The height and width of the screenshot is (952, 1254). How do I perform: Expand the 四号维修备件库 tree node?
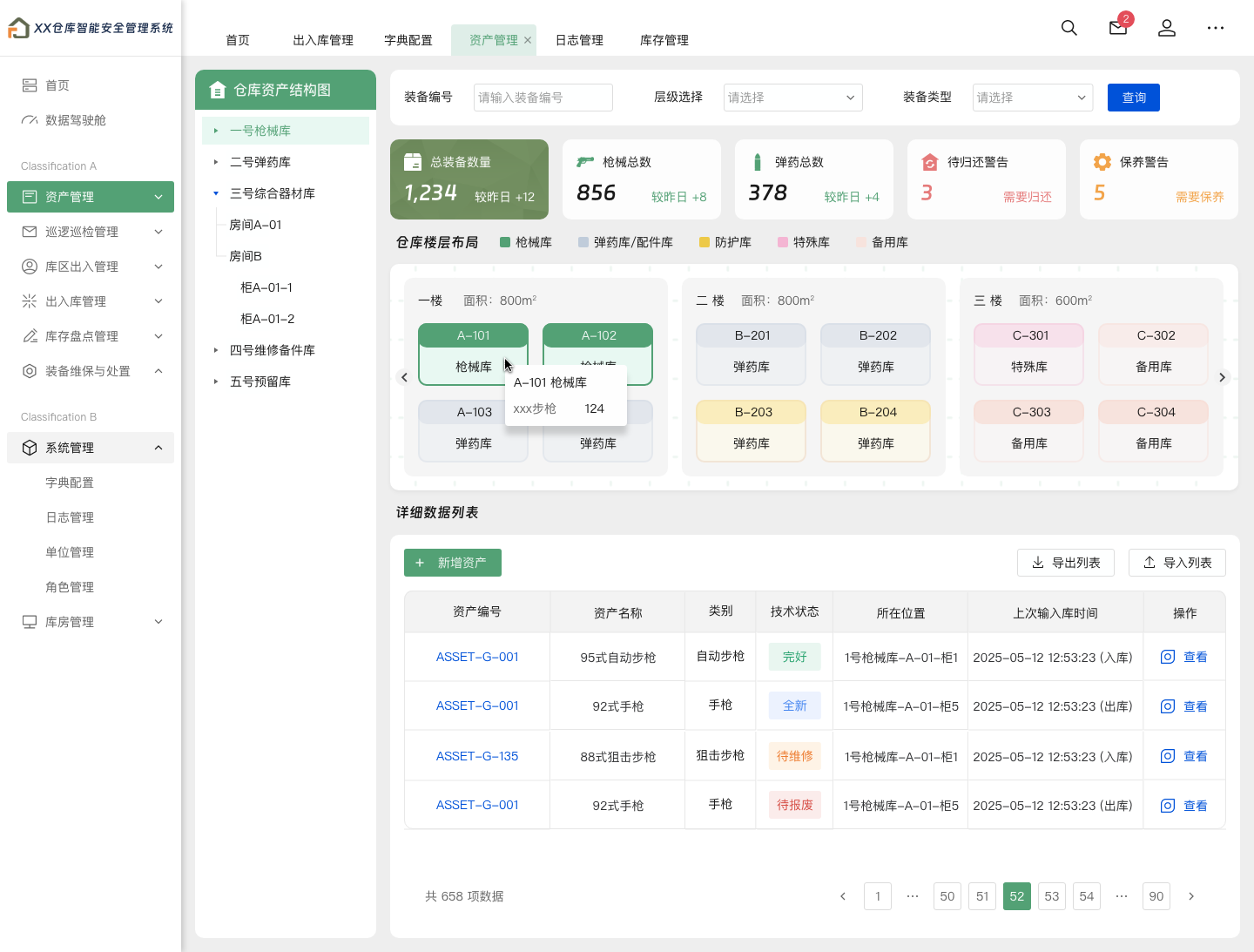click(216, 350)
